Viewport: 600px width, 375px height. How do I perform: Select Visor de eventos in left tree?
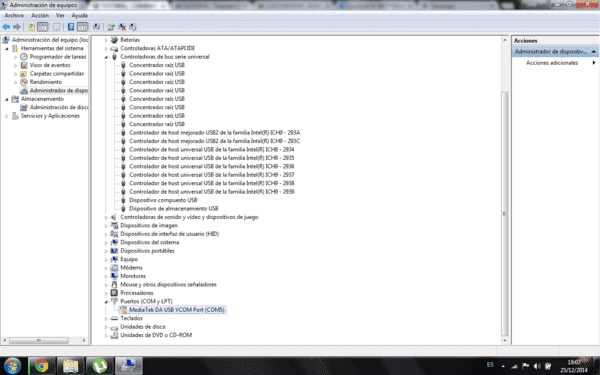click(50, 65)
